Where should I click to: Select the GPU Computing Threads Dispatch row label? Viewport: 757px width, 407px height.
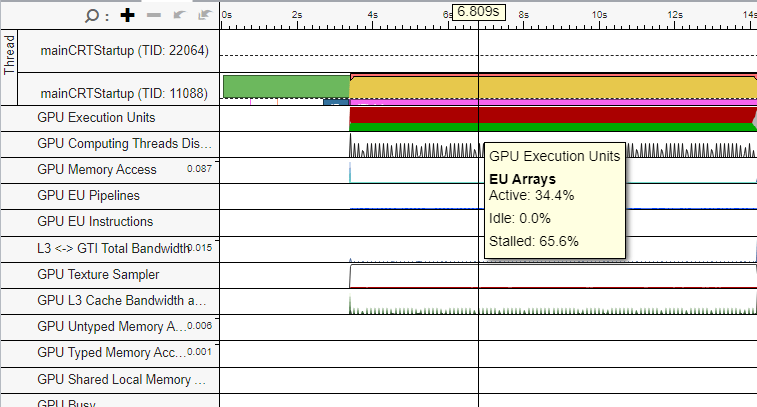(x=124, y=144)
